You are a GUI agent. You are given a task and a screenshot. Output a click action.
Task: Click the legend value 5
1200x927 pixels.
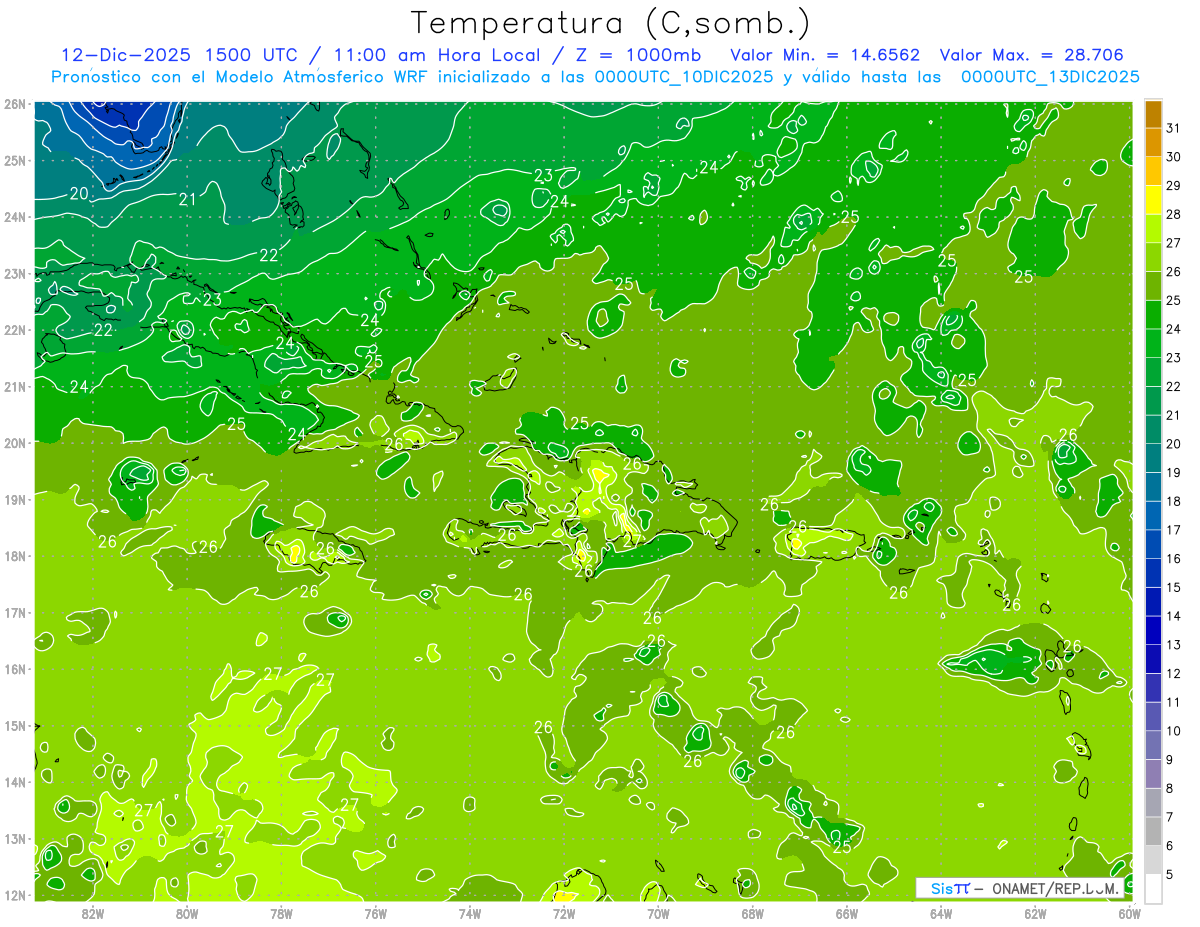coord(1170,875)
